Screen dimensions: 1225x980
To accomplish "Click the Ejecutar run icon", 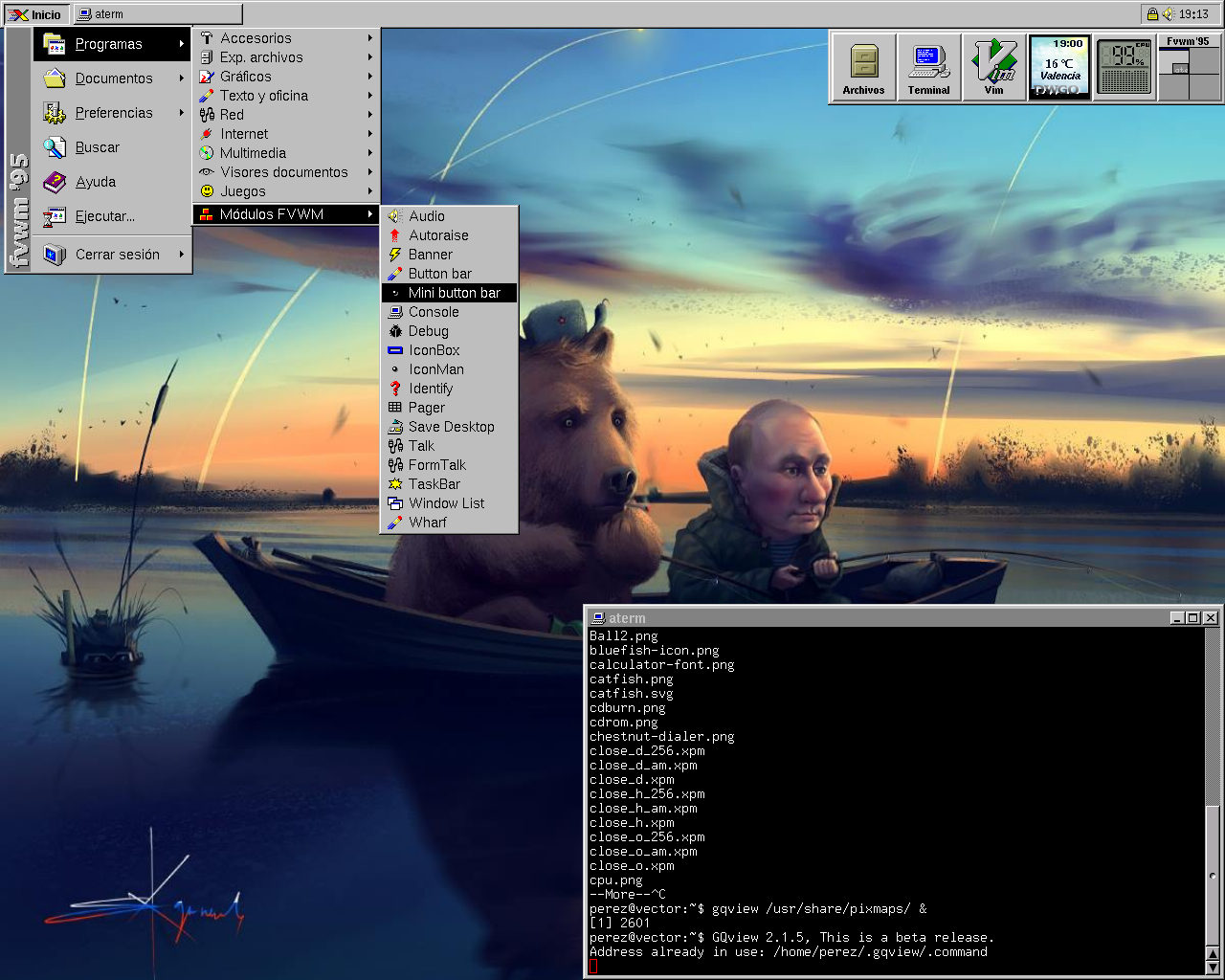I will point(55,216).
